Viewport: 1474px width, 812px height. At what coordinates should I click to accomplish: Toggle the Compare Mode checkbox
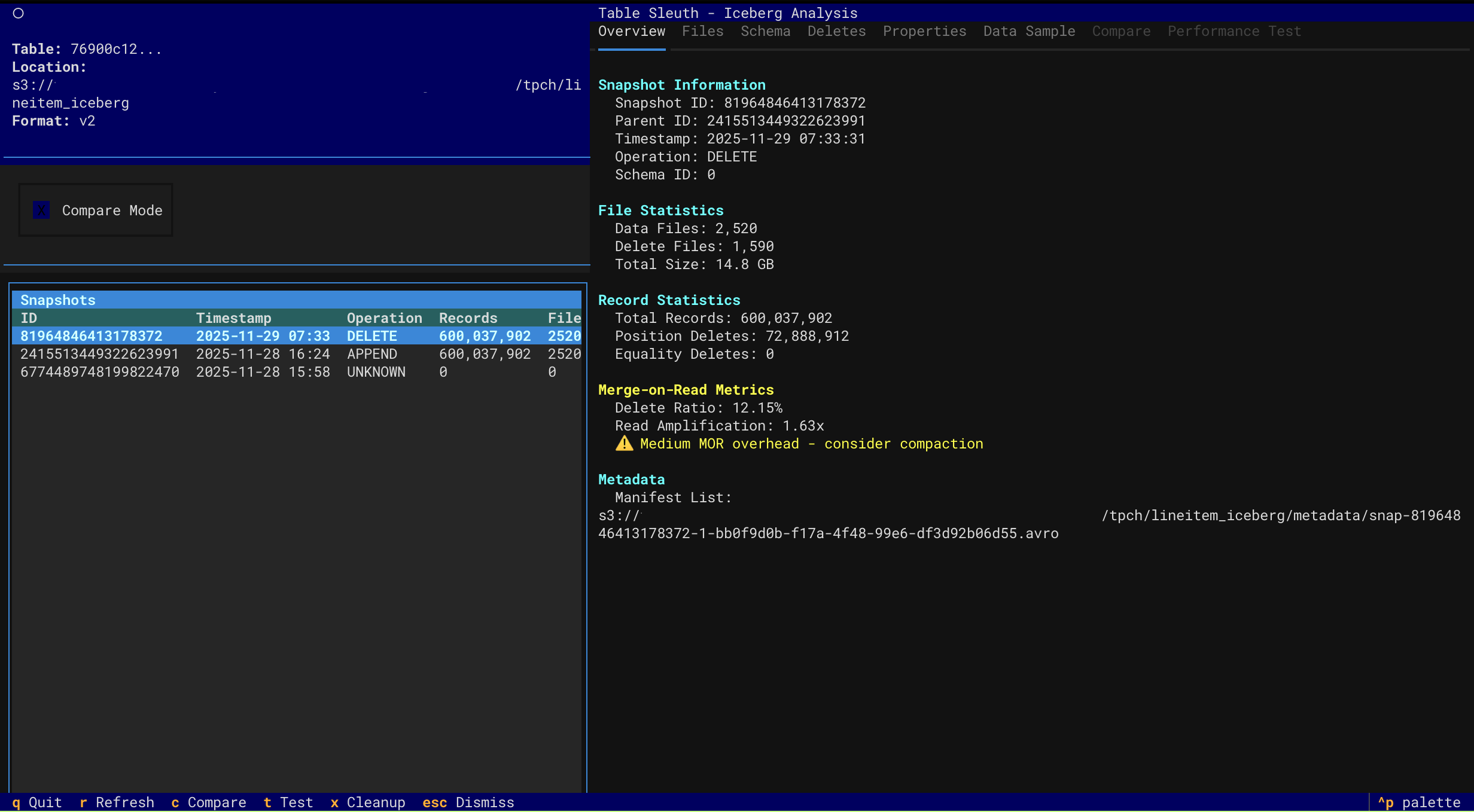pos(41,210)
